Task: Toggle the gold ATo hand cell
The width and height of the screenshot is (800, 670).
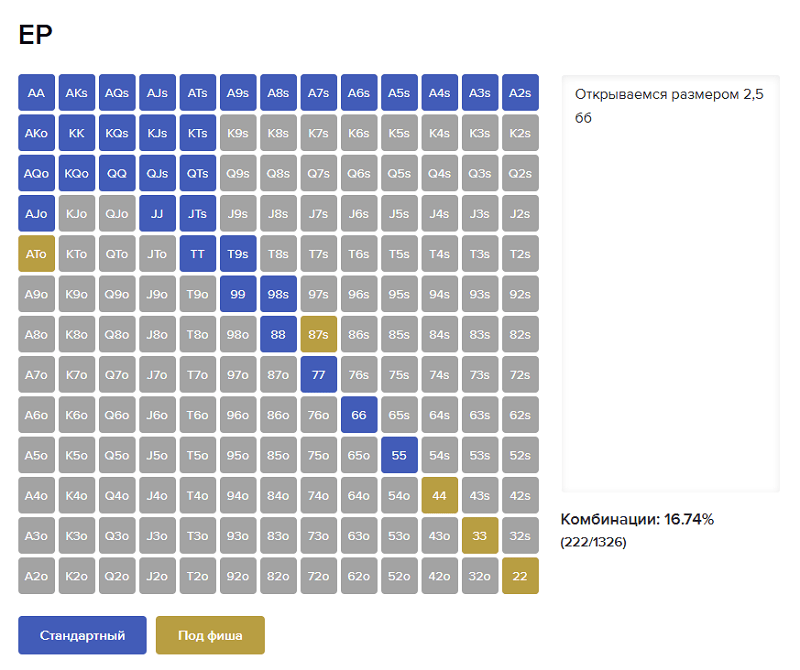Action: pos(36,254)
